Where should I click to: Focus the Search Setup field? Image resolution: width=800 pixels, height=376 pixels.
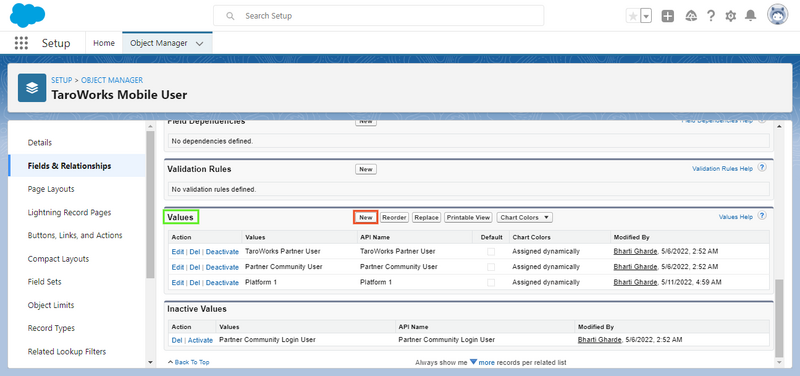tap(379, 16)
